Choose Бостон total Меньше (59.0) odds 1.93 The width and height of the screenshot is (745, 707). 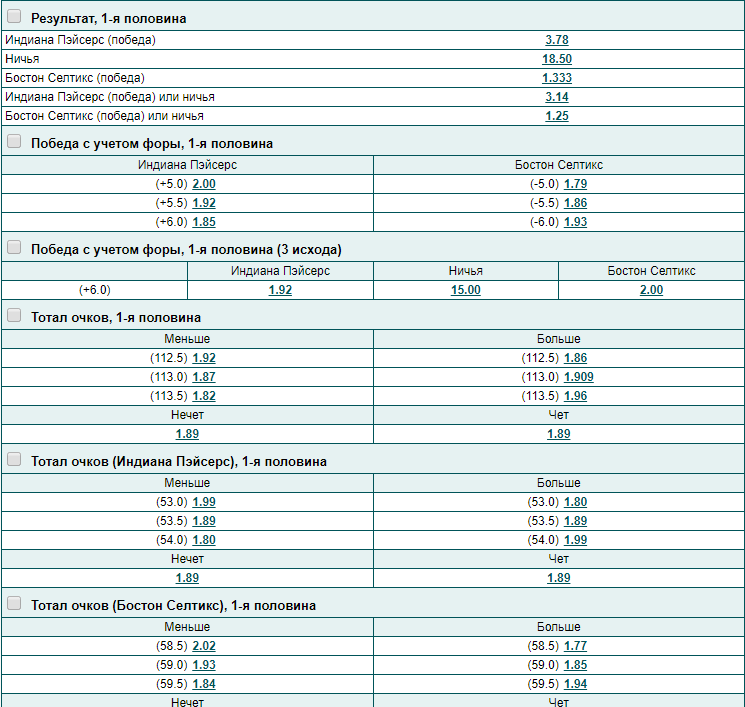point(204,665)
